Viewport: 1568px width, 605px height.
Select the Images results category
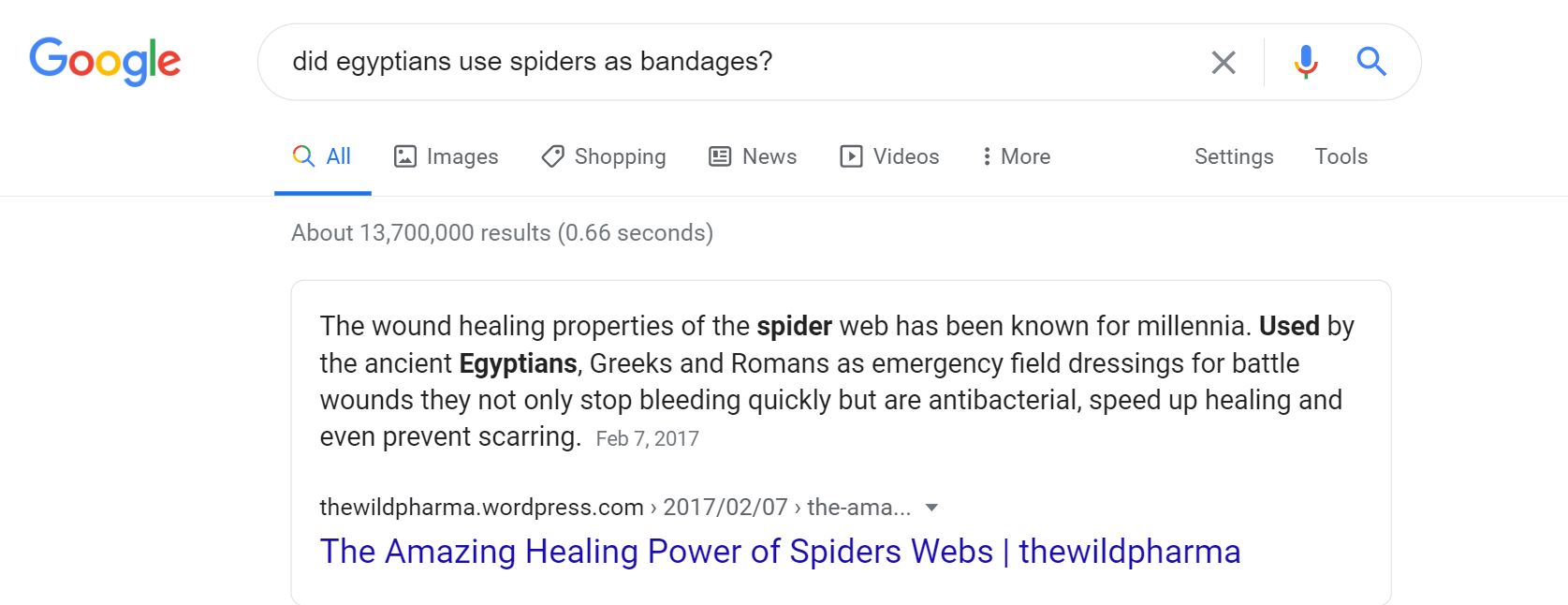tap(446, 156)
